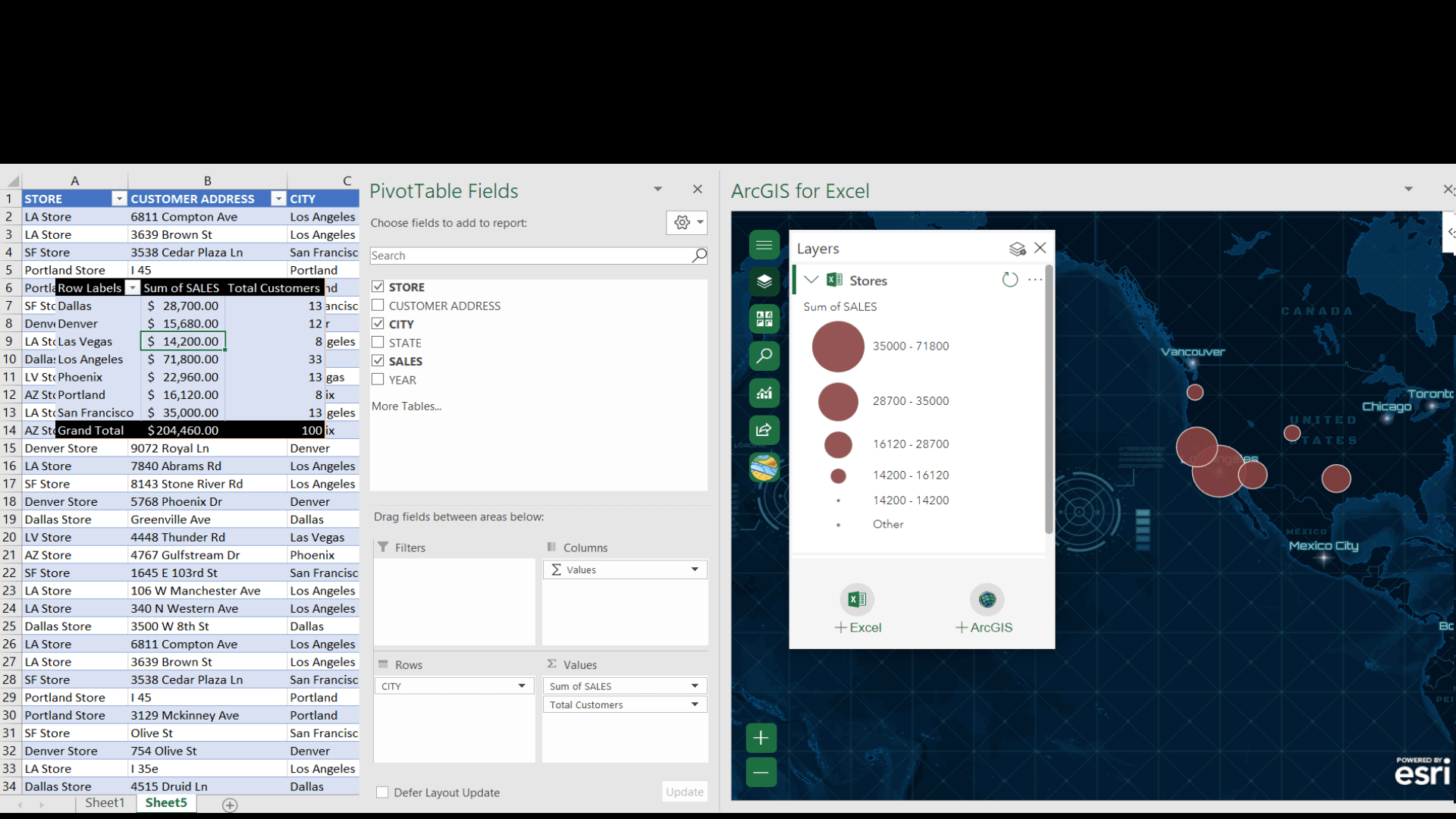Click the PivotTable fields Search box
Image resolution: width=1456 pixels, height=819 pixels.
click(x=531, y=256)
